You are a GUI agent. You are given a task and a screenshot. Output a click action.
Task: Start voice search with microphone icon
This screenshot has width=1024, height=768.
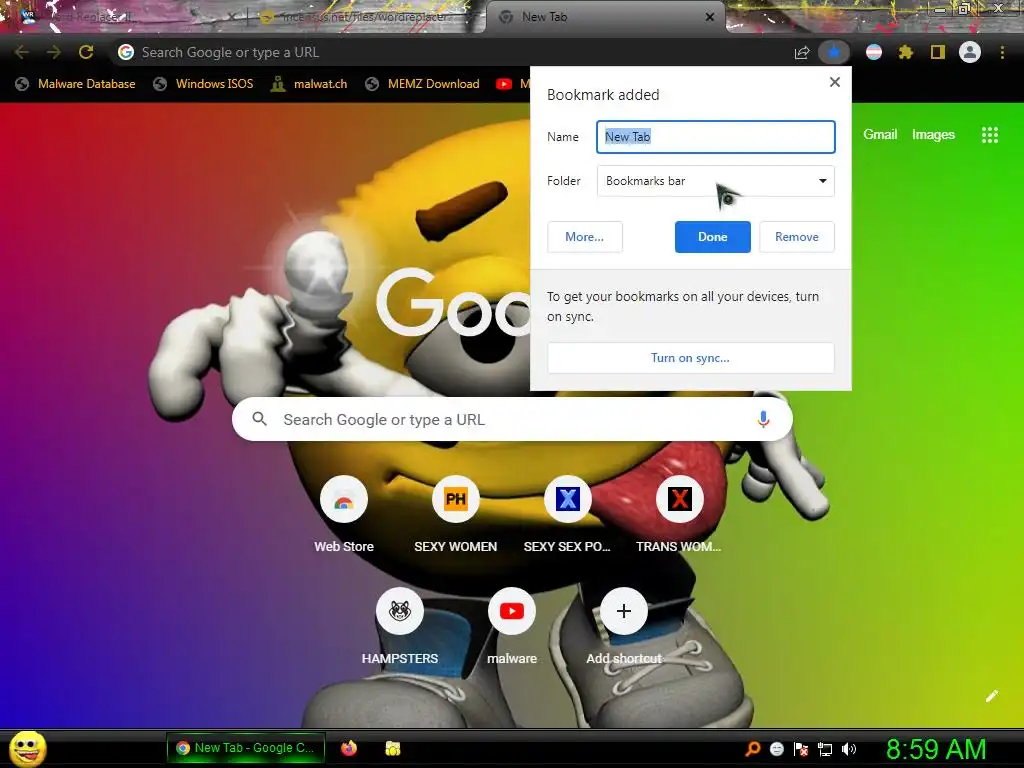[x=763, y=419]
